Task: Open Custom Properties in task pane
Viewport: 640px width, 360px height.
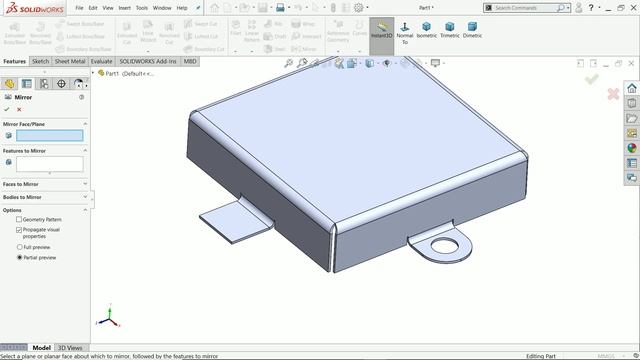Action: coord(632,163)
